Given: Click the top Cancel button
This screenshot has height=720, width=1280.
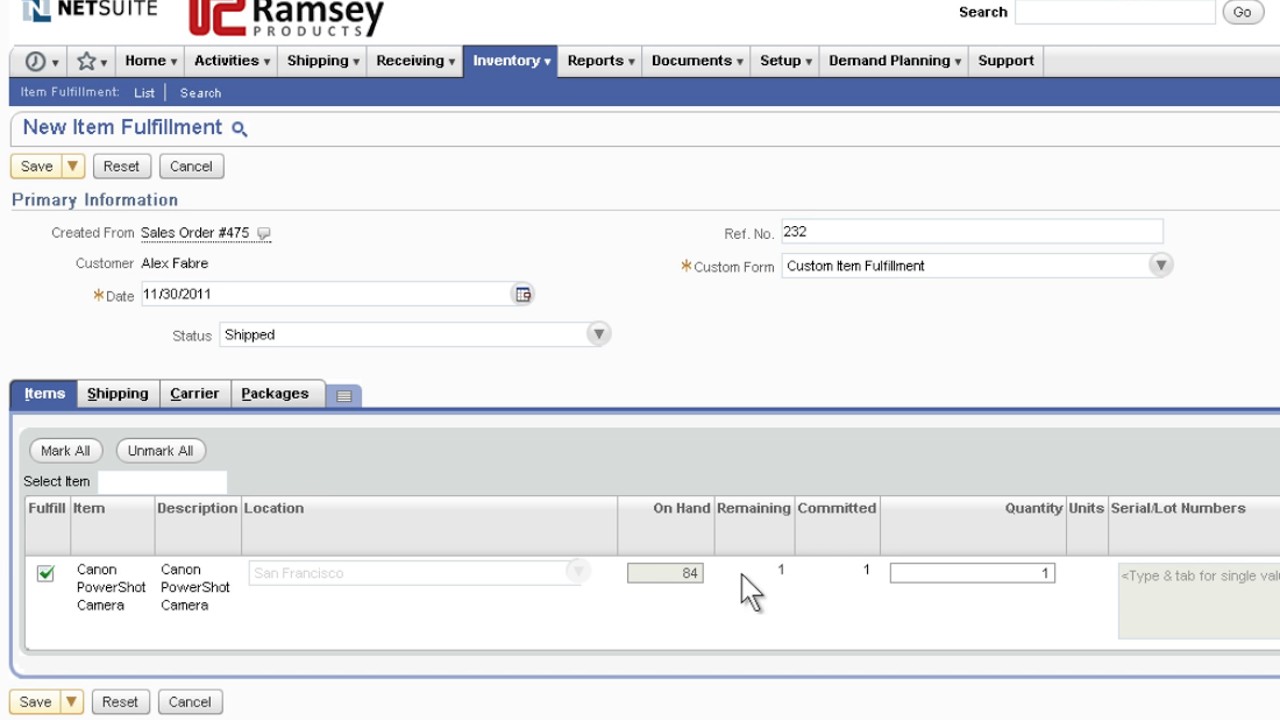Looking at the screenshot, I should [191, 166].
